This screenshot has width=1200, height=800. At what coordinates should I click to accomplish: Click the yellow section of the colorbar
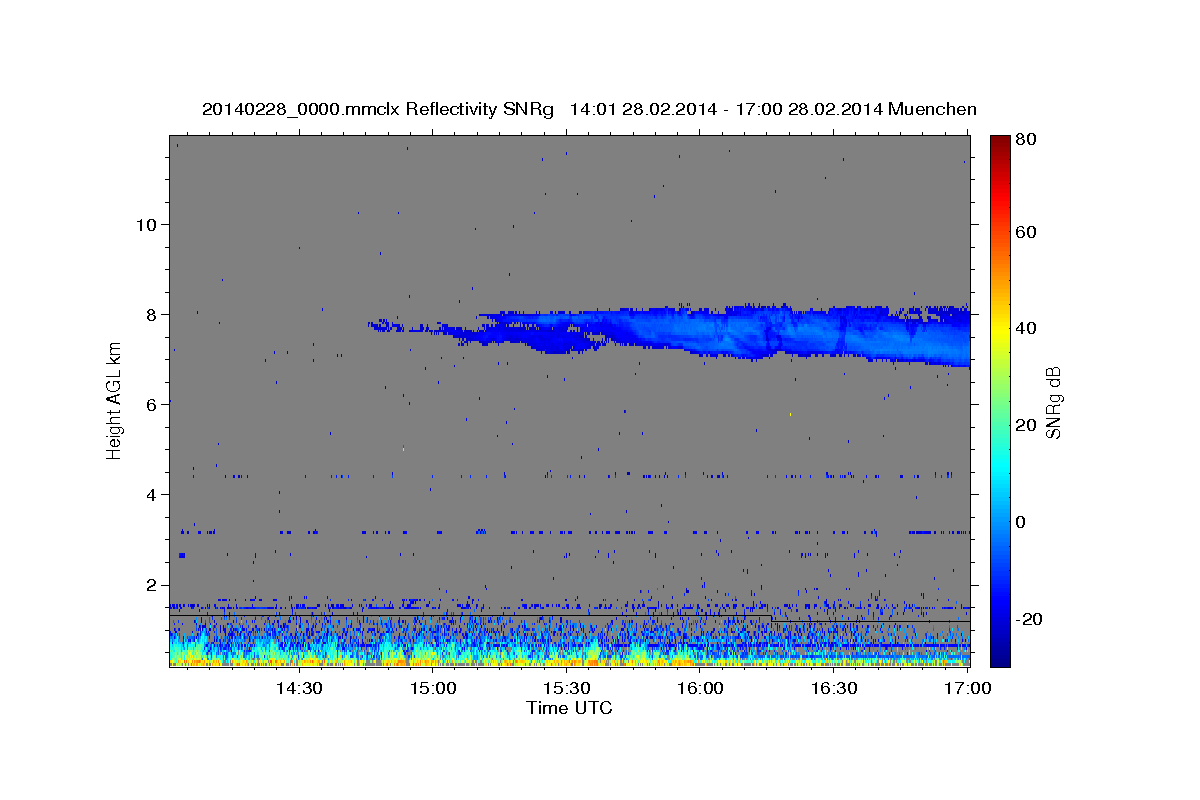click(1000, 330)
